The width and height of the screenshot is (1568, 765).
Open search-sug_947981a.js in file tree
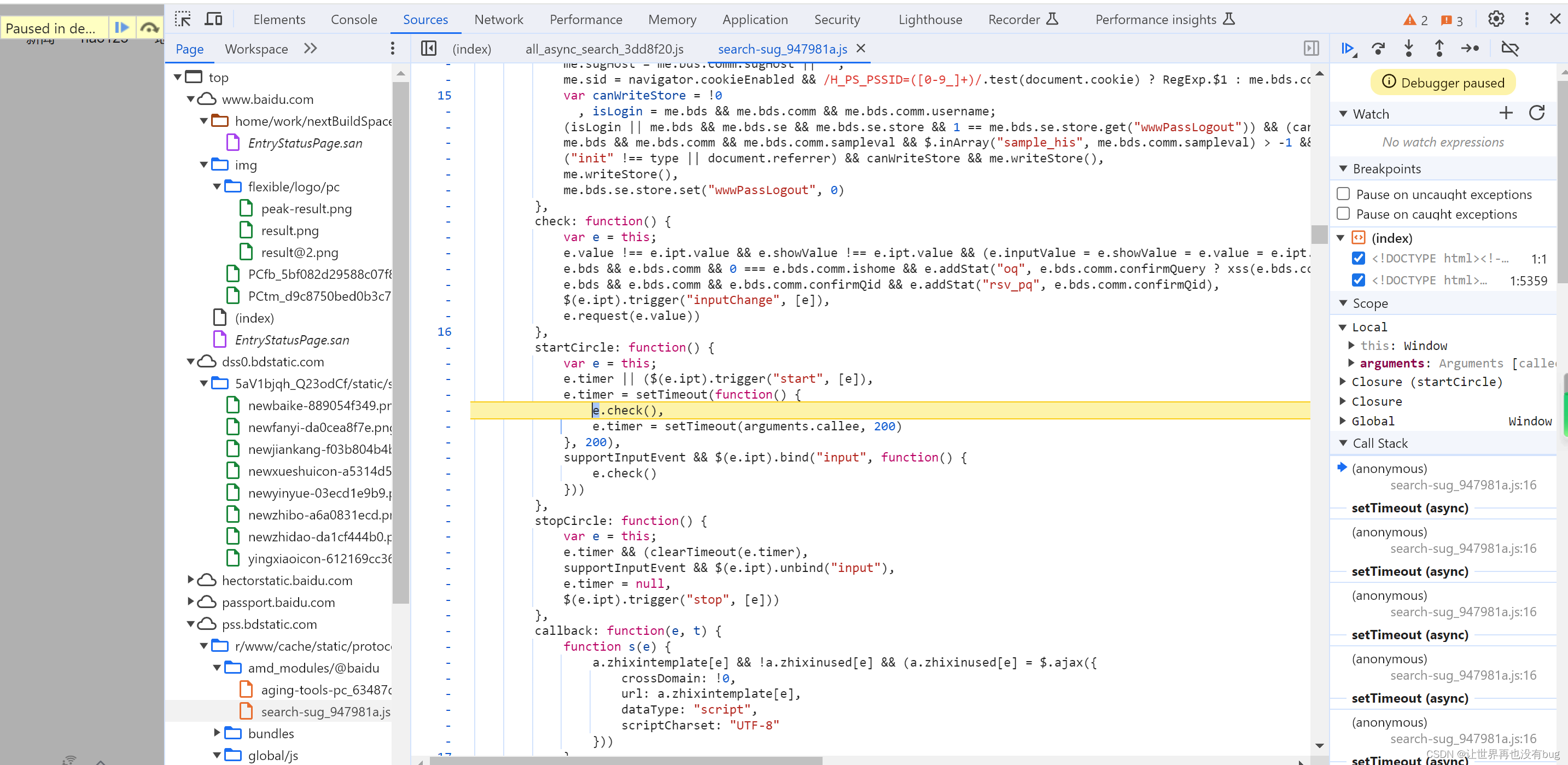325,711
